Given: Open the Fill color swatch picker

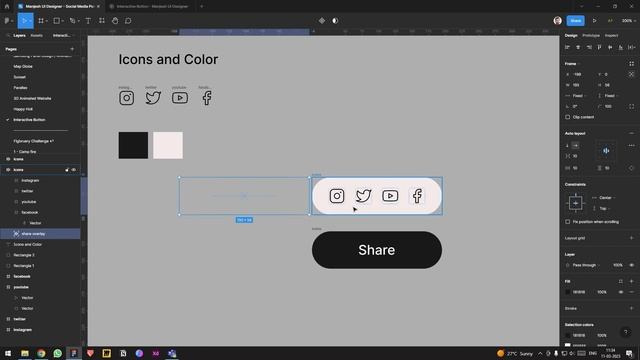Looking at the screenshot, I should coord(567,292).
